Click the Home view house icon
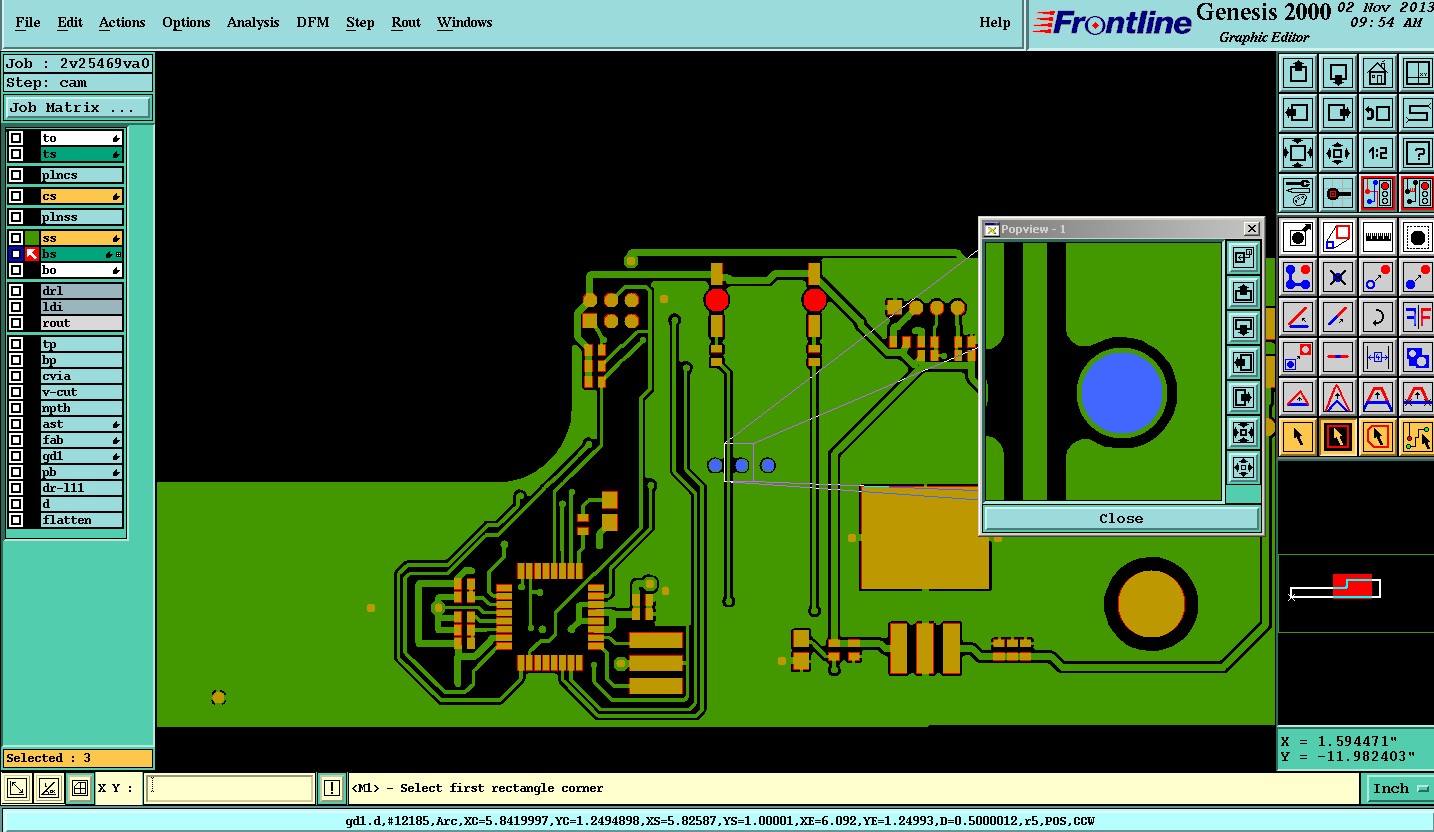1434x832 pixels. (x=1378, y=73)
